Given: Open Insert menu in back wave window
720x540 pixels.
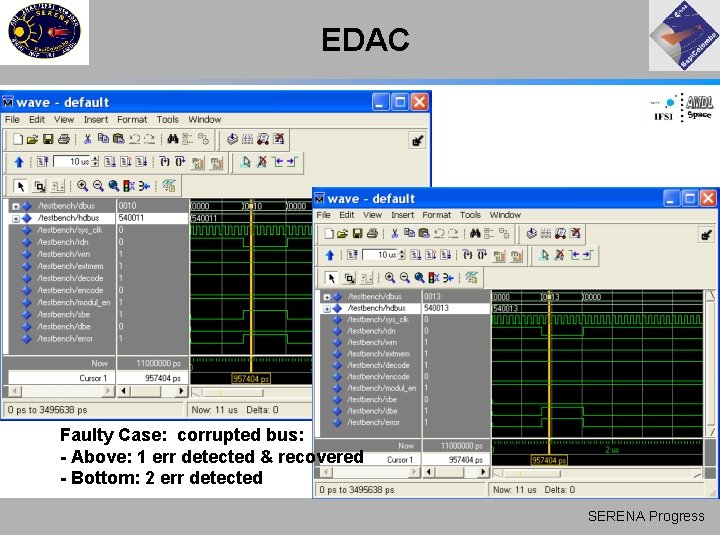Looking at the screenshot, I should [96, 119].
